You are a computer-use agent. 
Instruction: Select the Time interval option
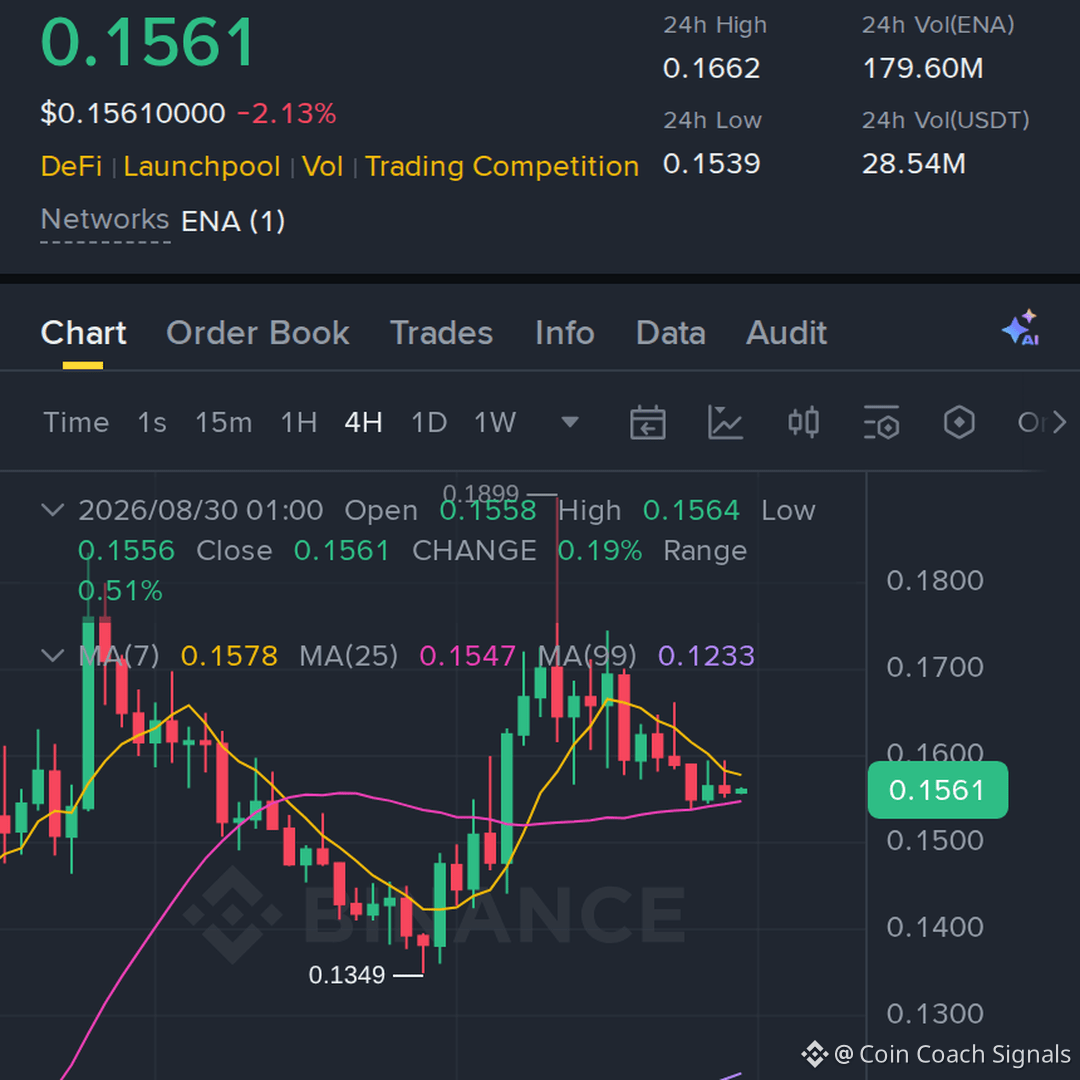point(76,422)
